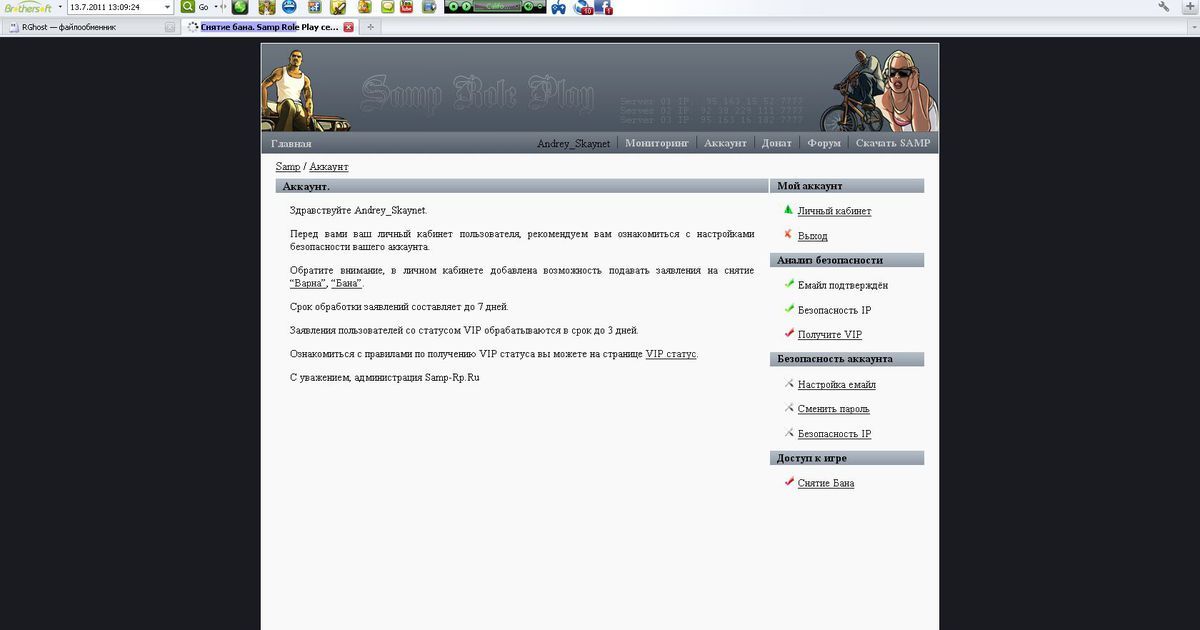Open the wrench settings icon
The image size is (1200, 630).
pyautogui.click(x=1164, y=6)
